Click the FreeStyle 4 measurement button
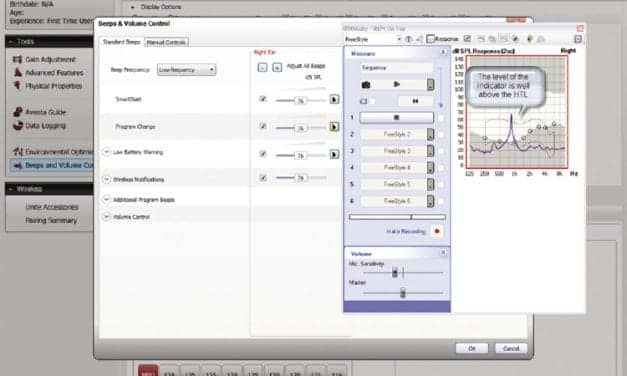Image resolution: width=627 pixels, height=376 pixels. pos(397,168)
